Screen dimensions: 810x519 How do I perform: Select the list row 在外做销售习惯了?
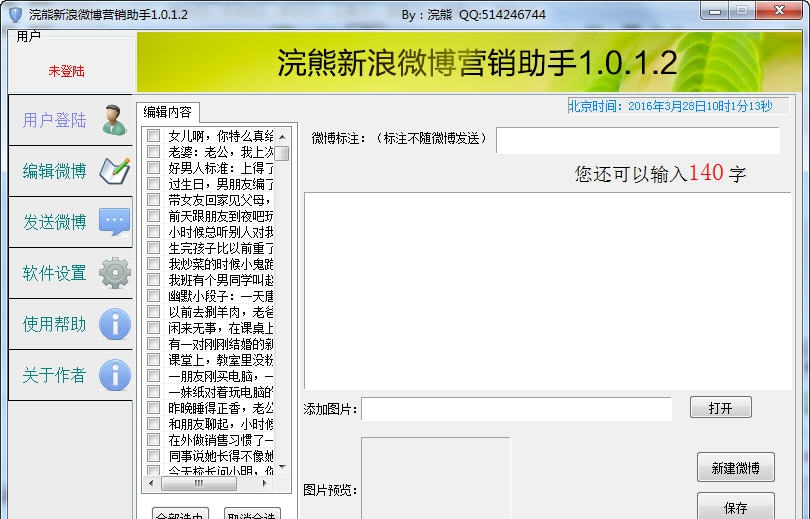(x=221, y=439)
